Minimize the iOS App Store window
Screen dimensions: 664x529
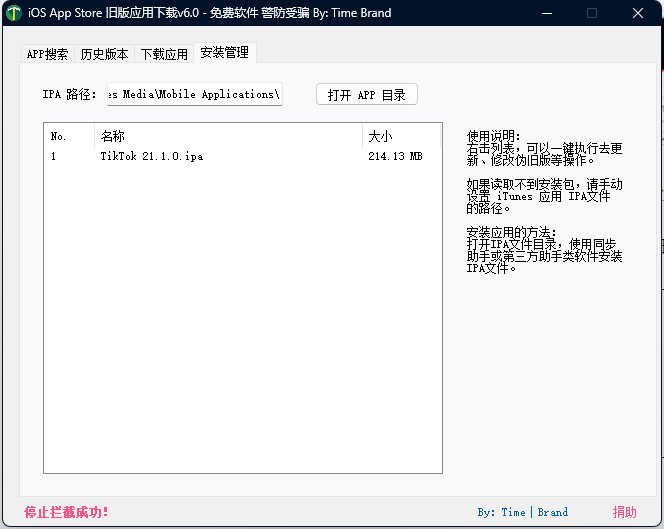click(x=547, y=13)
